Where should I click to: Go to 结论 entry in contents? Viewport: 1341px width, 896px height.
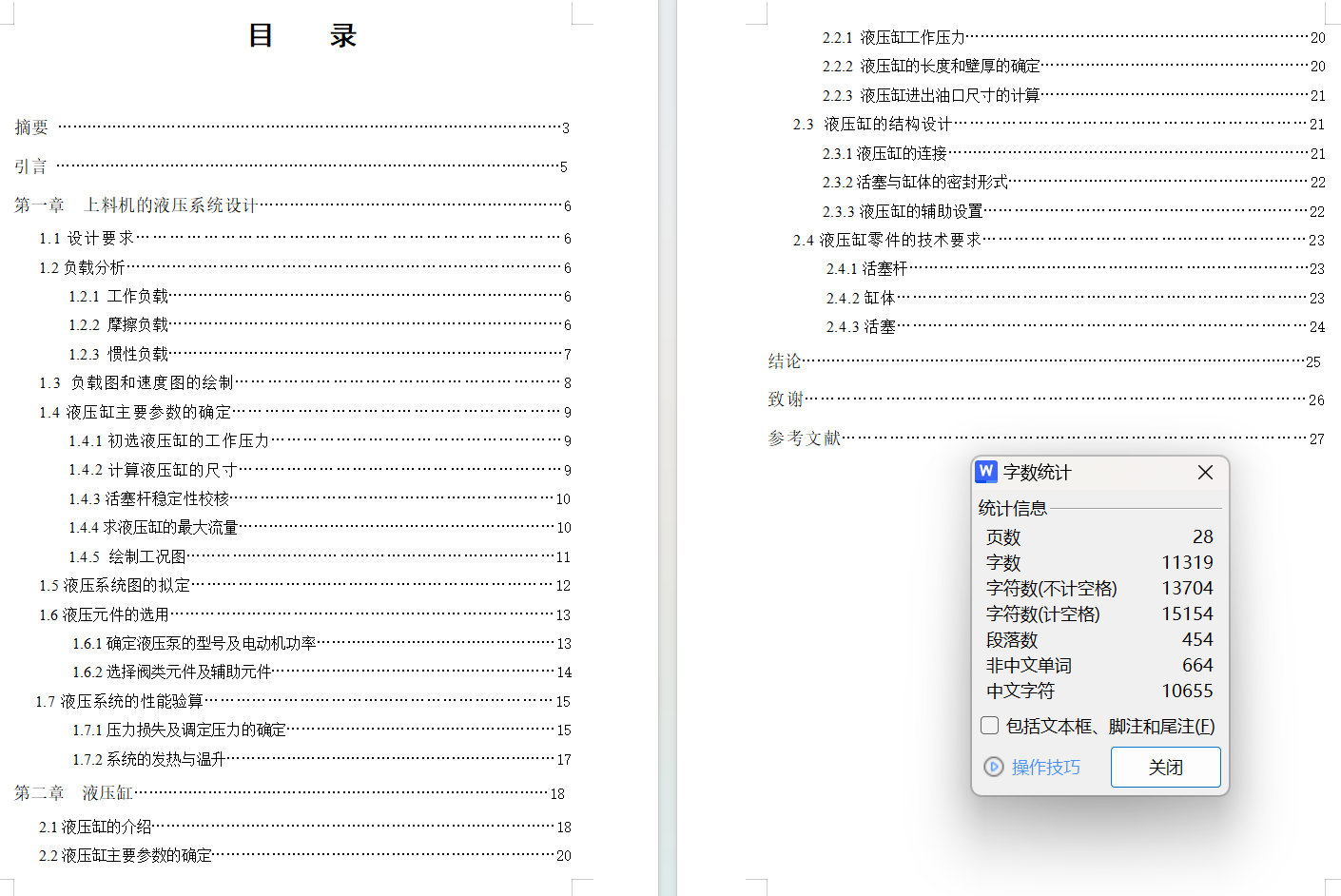[785, 361]
